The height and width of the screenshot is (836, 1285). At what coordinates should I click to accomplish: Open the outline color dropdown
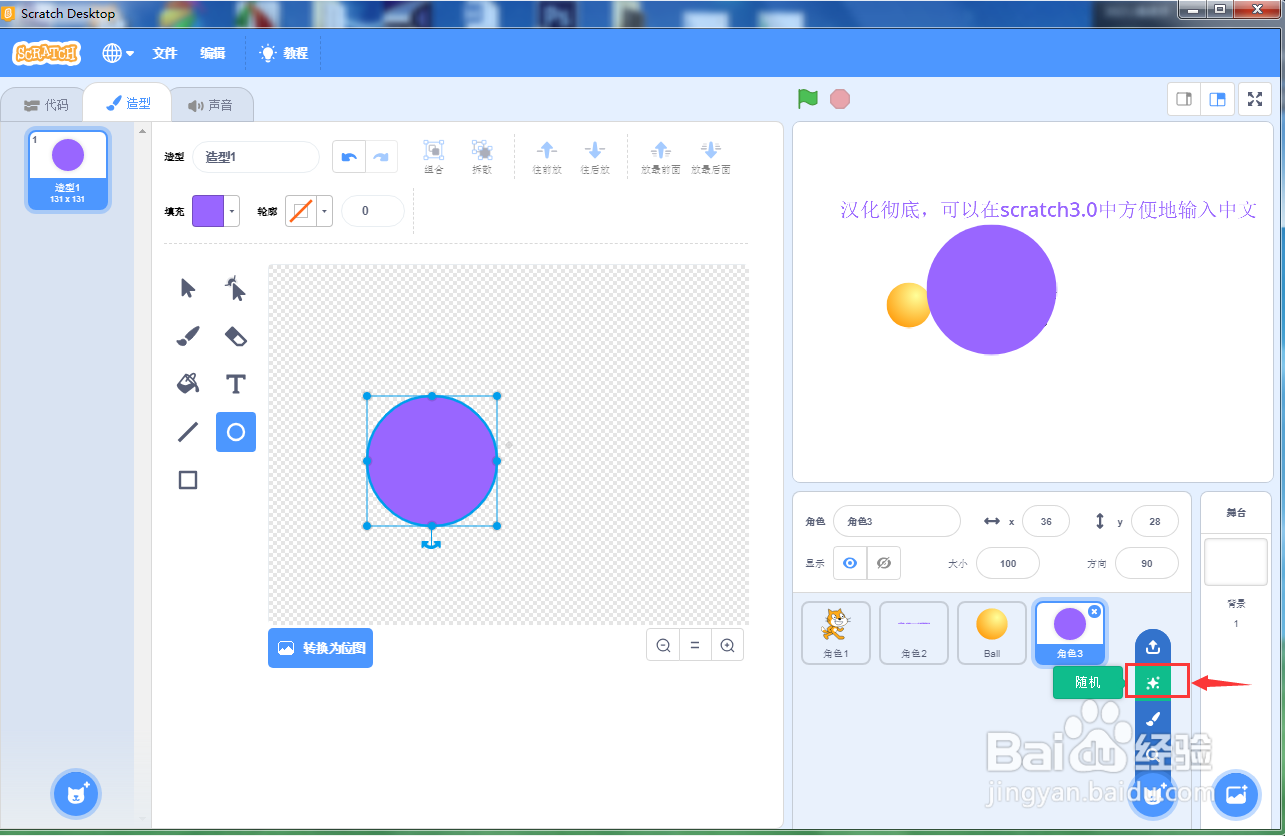click(323, 211)
